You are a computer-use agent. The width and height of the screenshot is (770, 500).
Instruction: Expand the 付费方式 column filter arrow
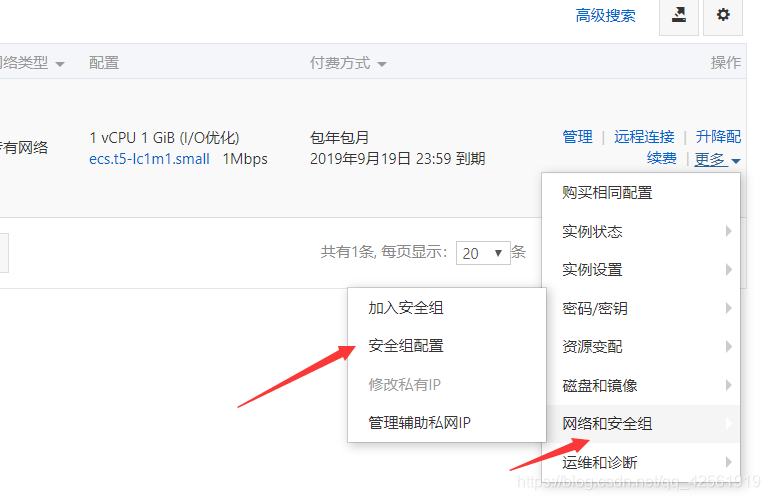382,64
